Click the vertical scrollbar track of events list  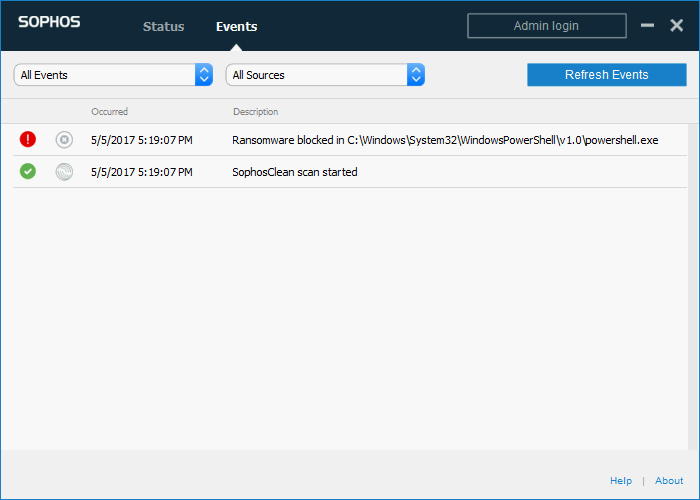tap(693, 287)
